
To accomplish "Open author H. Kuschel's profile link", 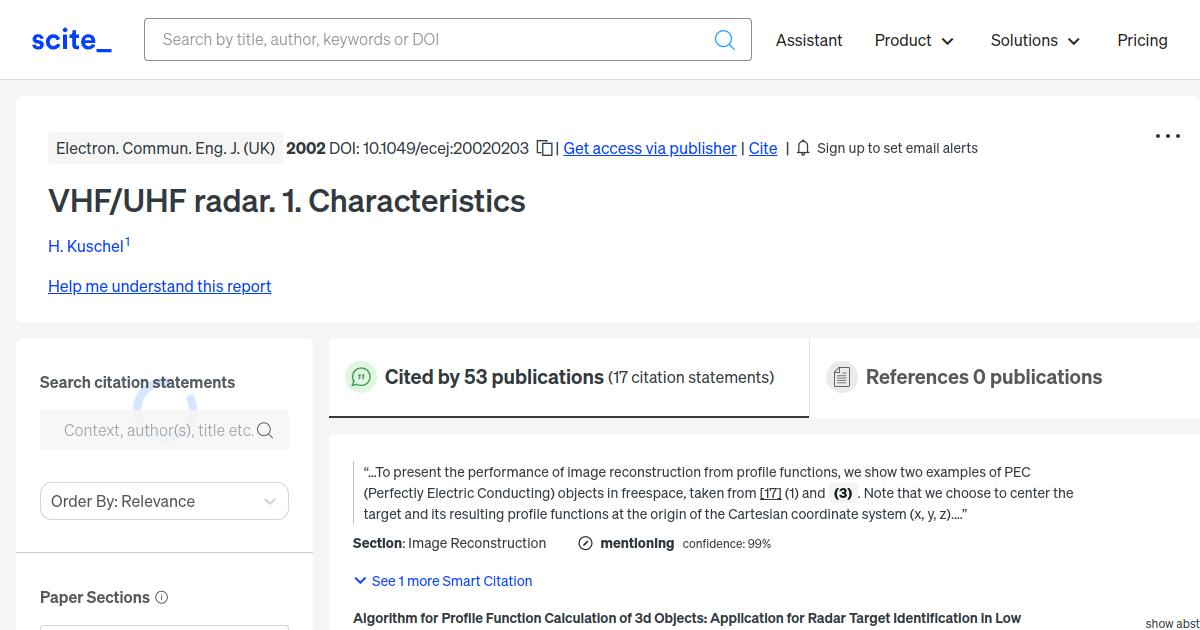I will (x=86, y=246).
